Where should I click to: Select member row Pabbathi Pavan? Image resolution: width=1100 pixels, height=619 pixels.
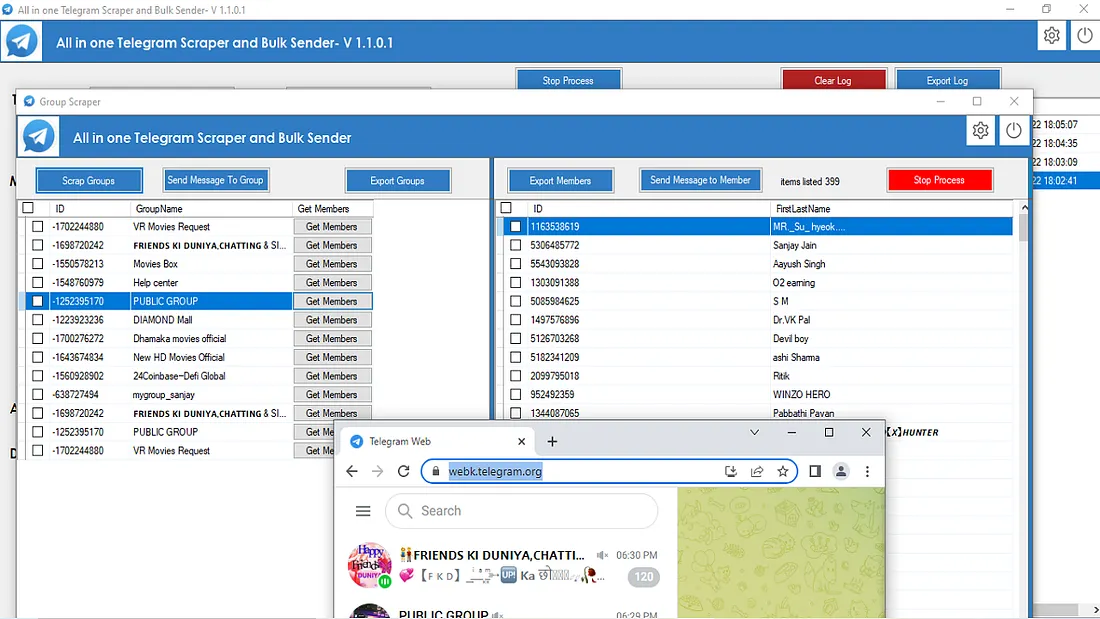click(x=756, y=413)
